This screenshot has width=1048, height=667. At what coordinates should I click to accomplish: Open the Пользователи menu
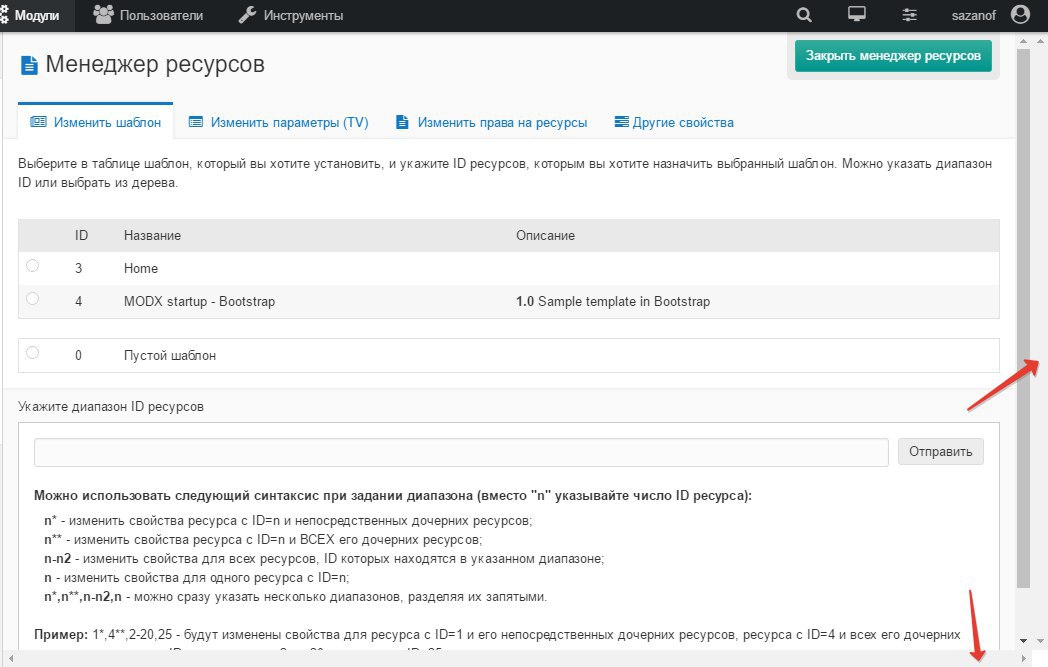(160, 15)
